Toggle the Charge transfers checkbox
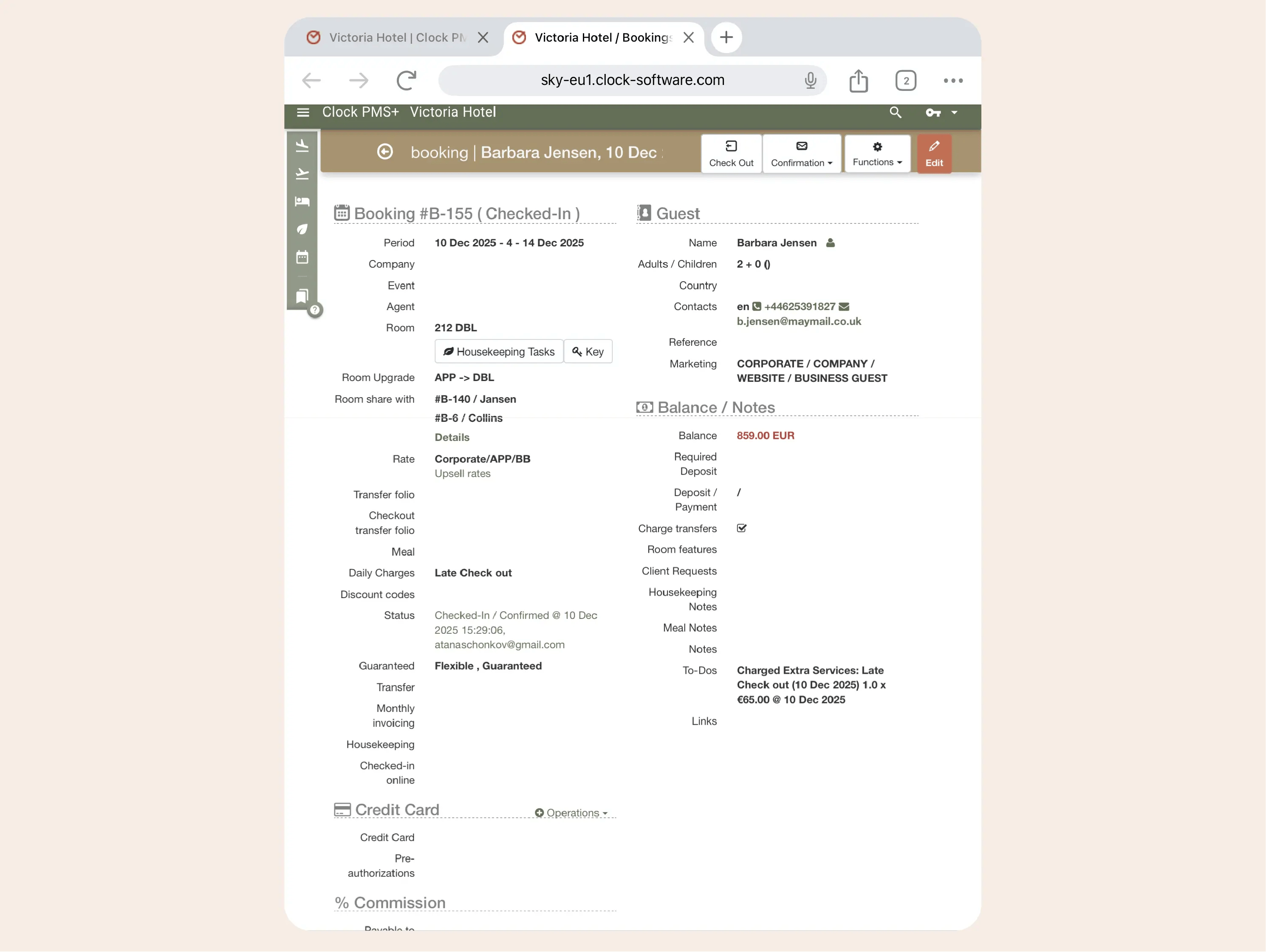Screen dimensions: 1266x952 pos(741,528)
